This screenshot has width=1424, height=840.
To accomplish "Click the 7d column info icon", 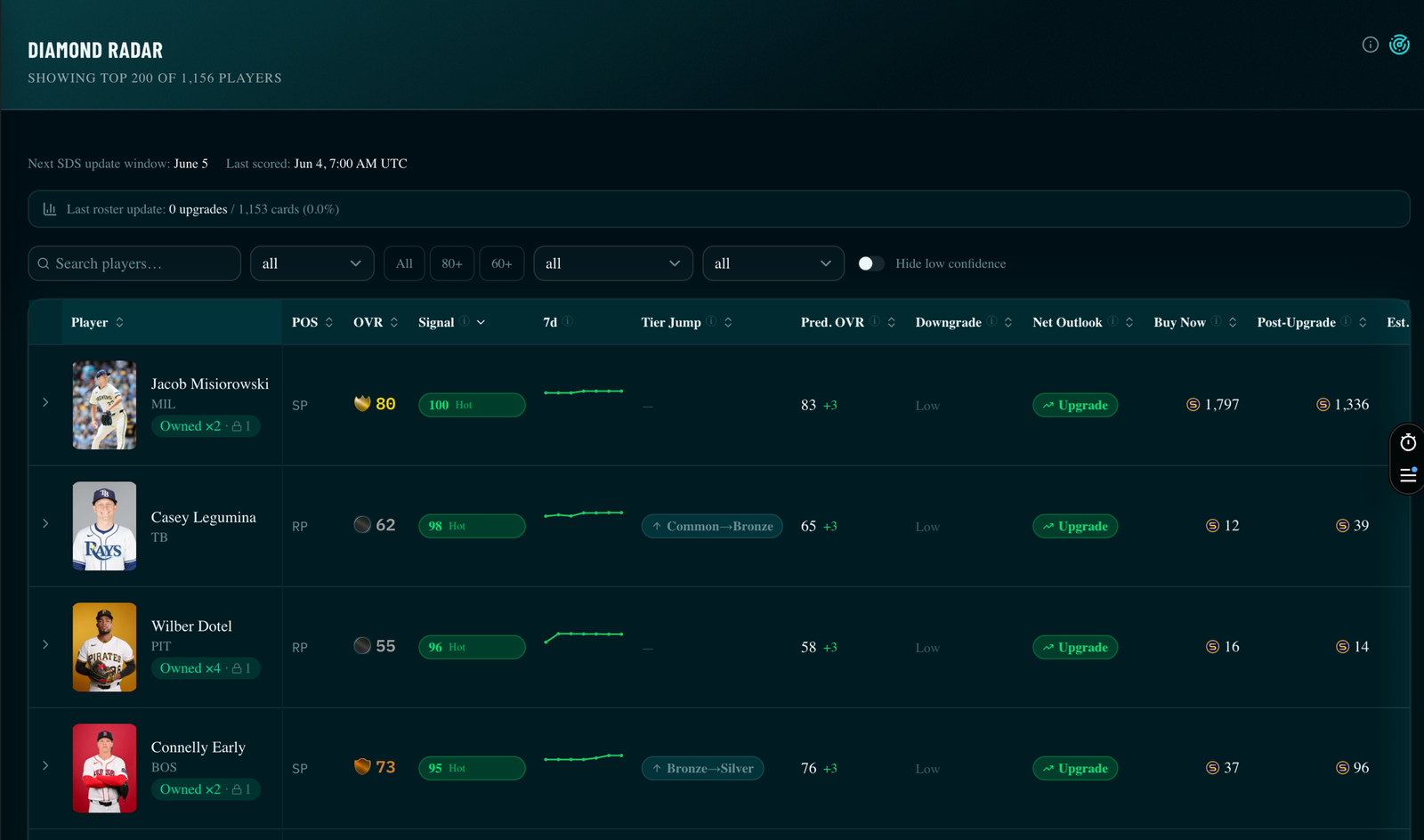I will pyautogui.click(x=568, y=321).
